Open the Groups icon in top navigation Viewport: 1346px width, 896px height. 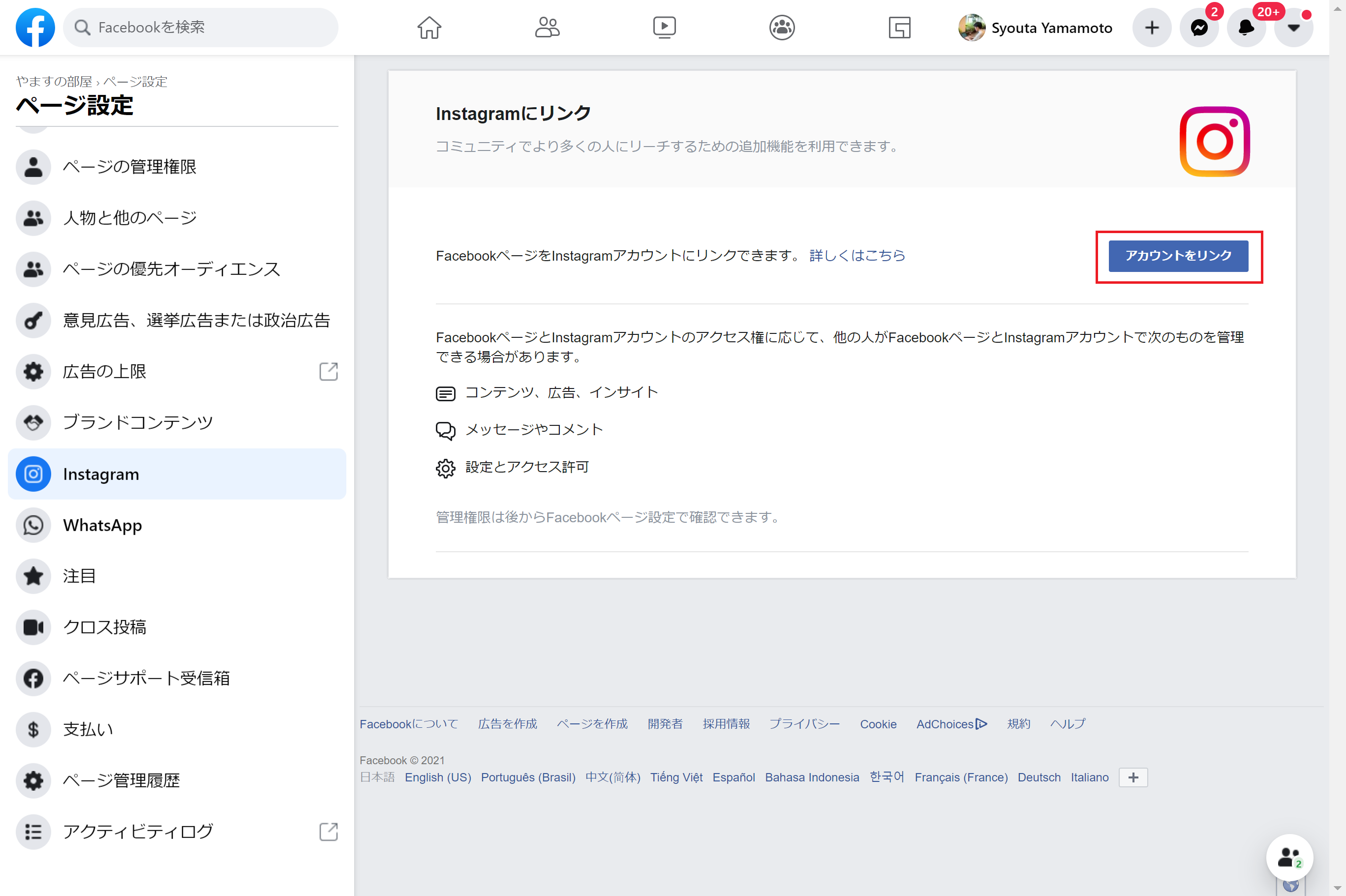click(x=782, y=28)
